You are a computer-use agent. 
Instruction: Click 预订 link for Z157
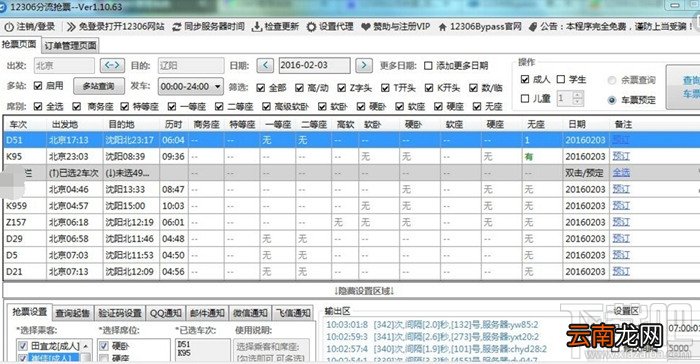pyautogui.click(x=621, y=222)
